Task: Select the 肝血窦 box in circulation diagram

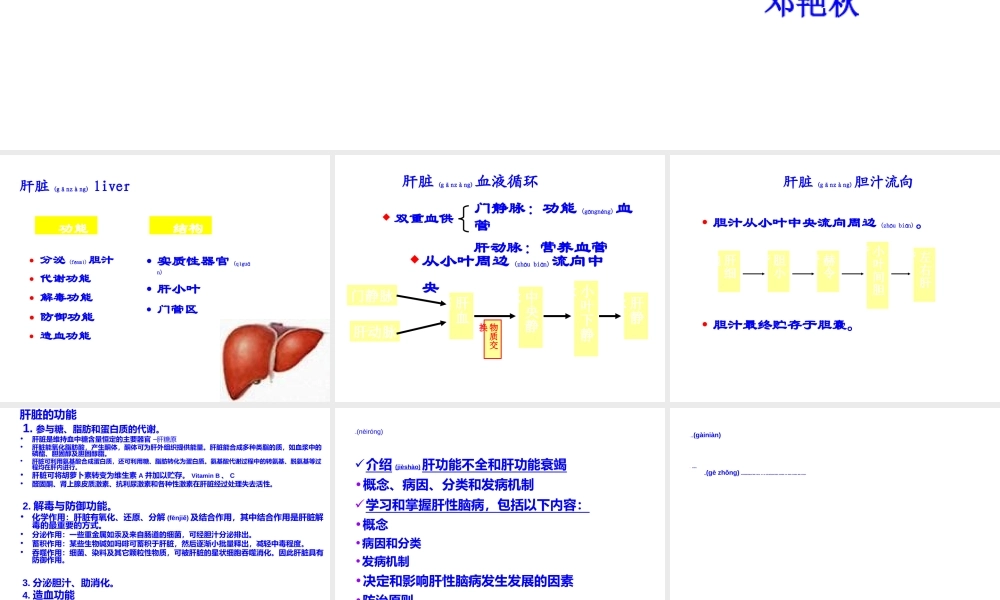Action: 460,315
